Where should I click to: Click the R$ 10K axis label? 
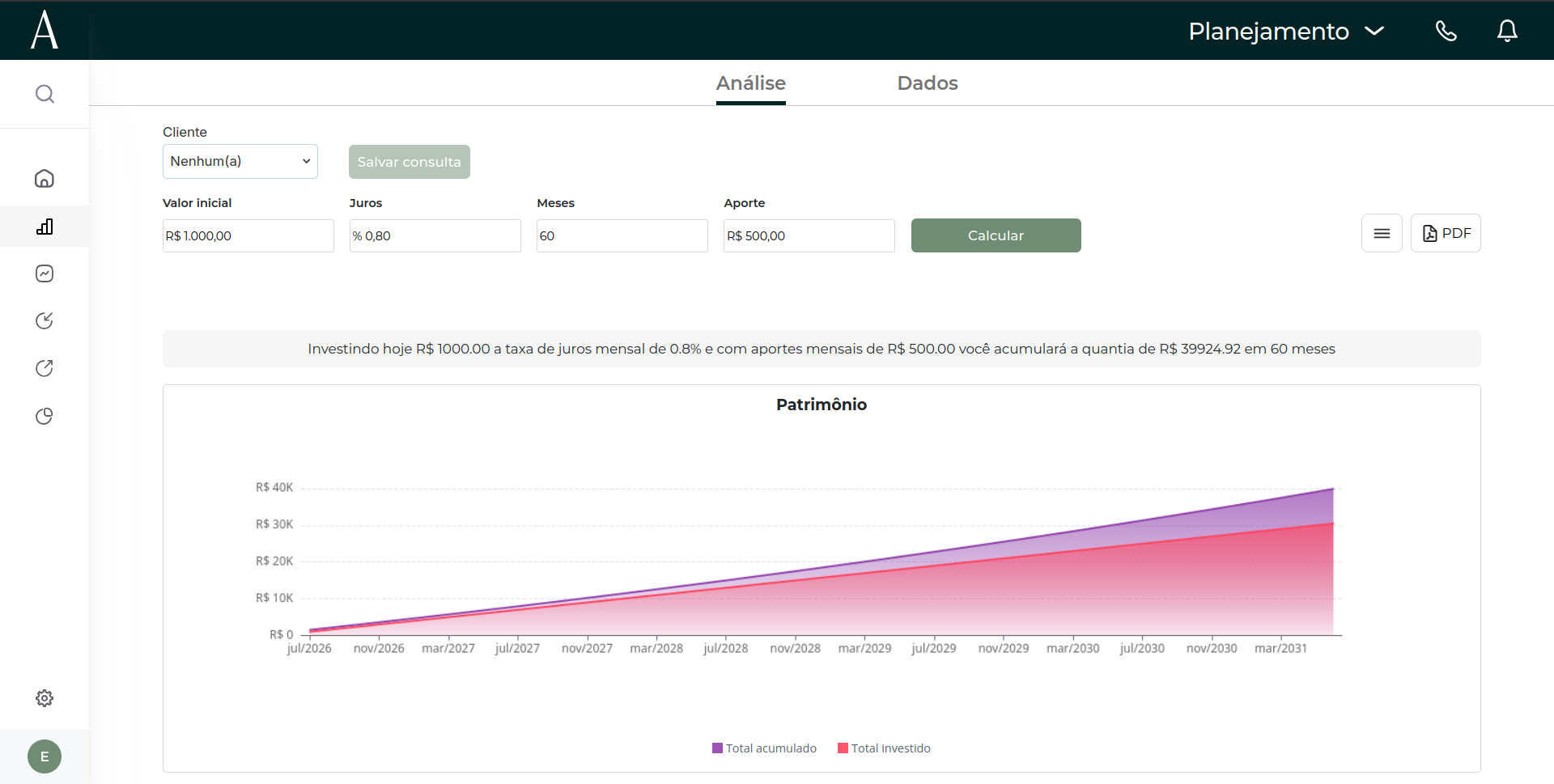pyautogui.click(x=274, y=598)
